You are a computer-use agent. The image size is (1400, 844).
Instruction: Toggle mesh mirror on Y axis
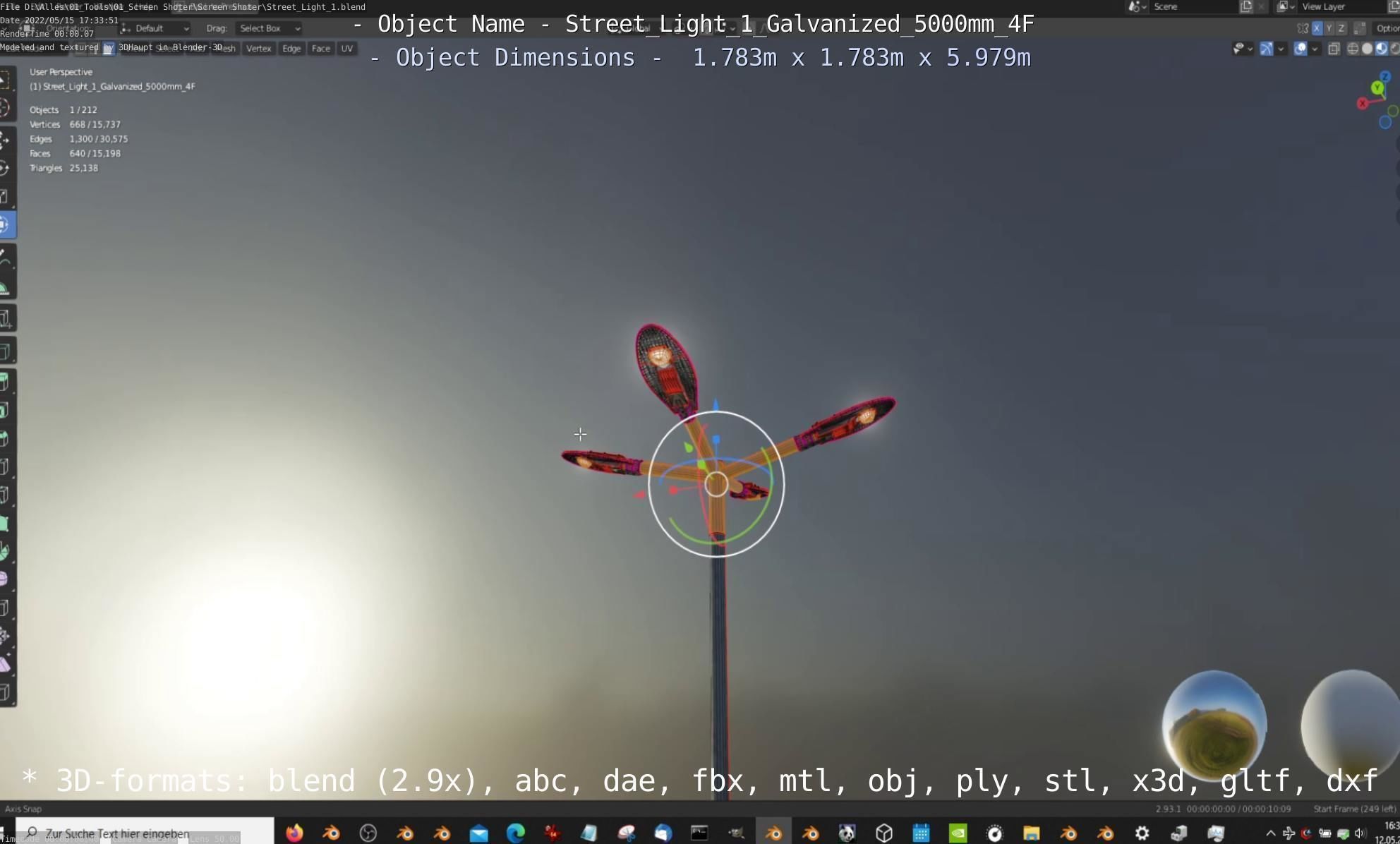coord(1329,28)
